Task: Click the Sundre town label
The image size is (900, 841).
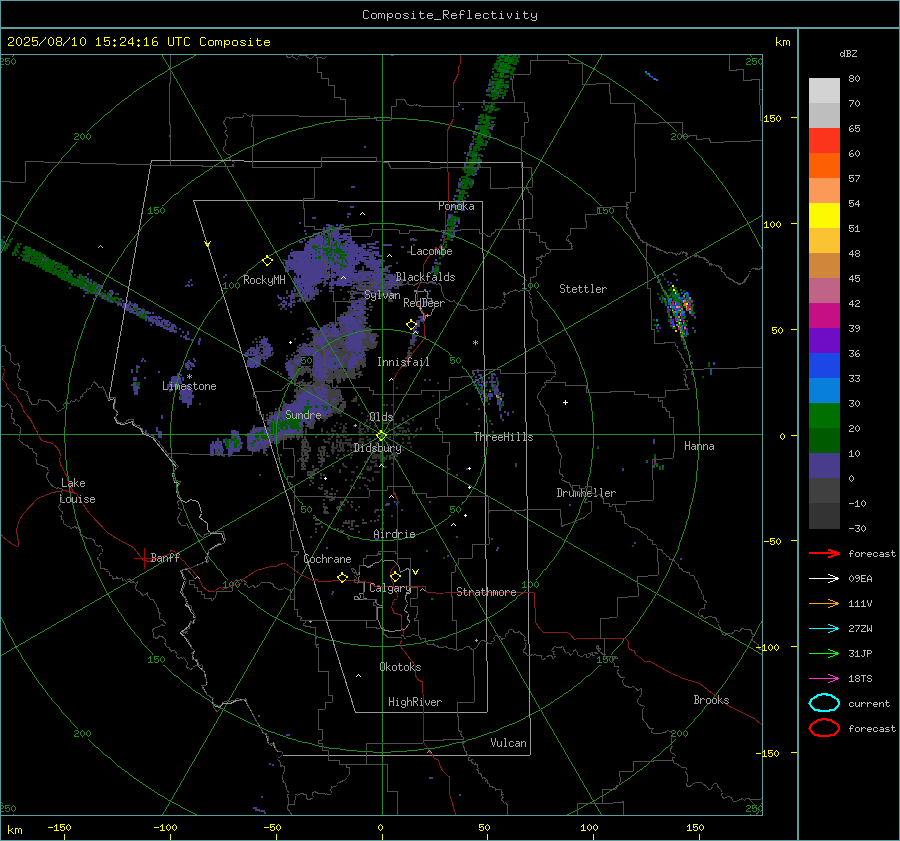Action: pos(303,415)
